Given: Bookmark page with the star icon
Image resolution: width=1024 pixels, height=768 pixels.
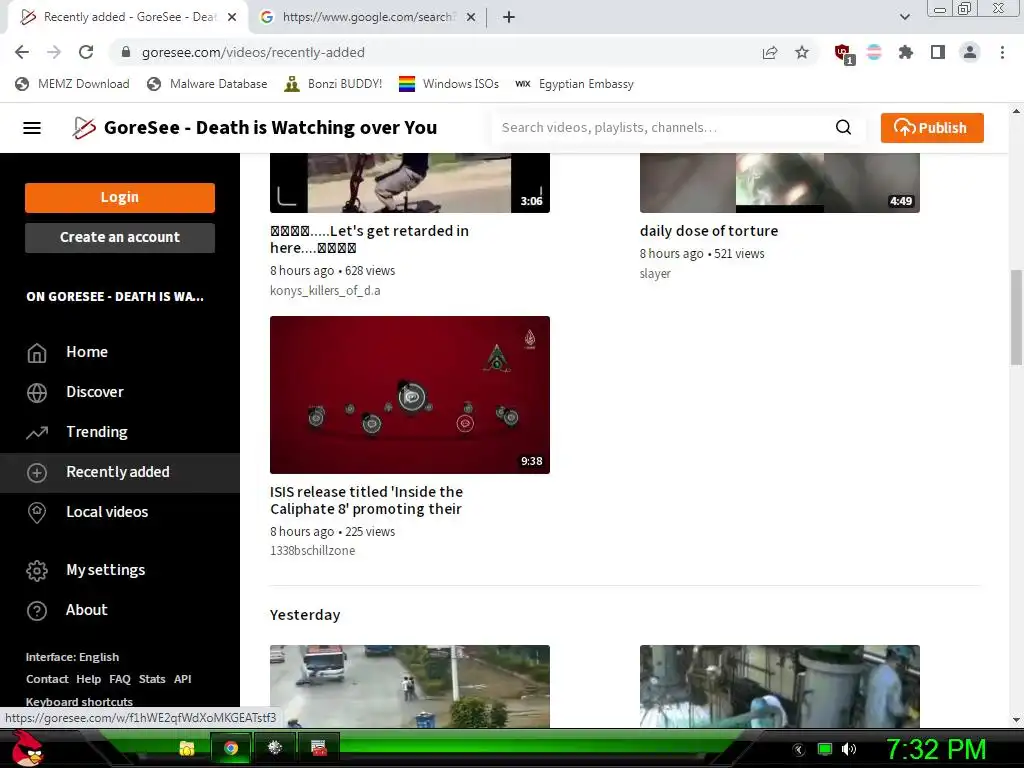Looking at the screenshot, I should coord(802,52).
